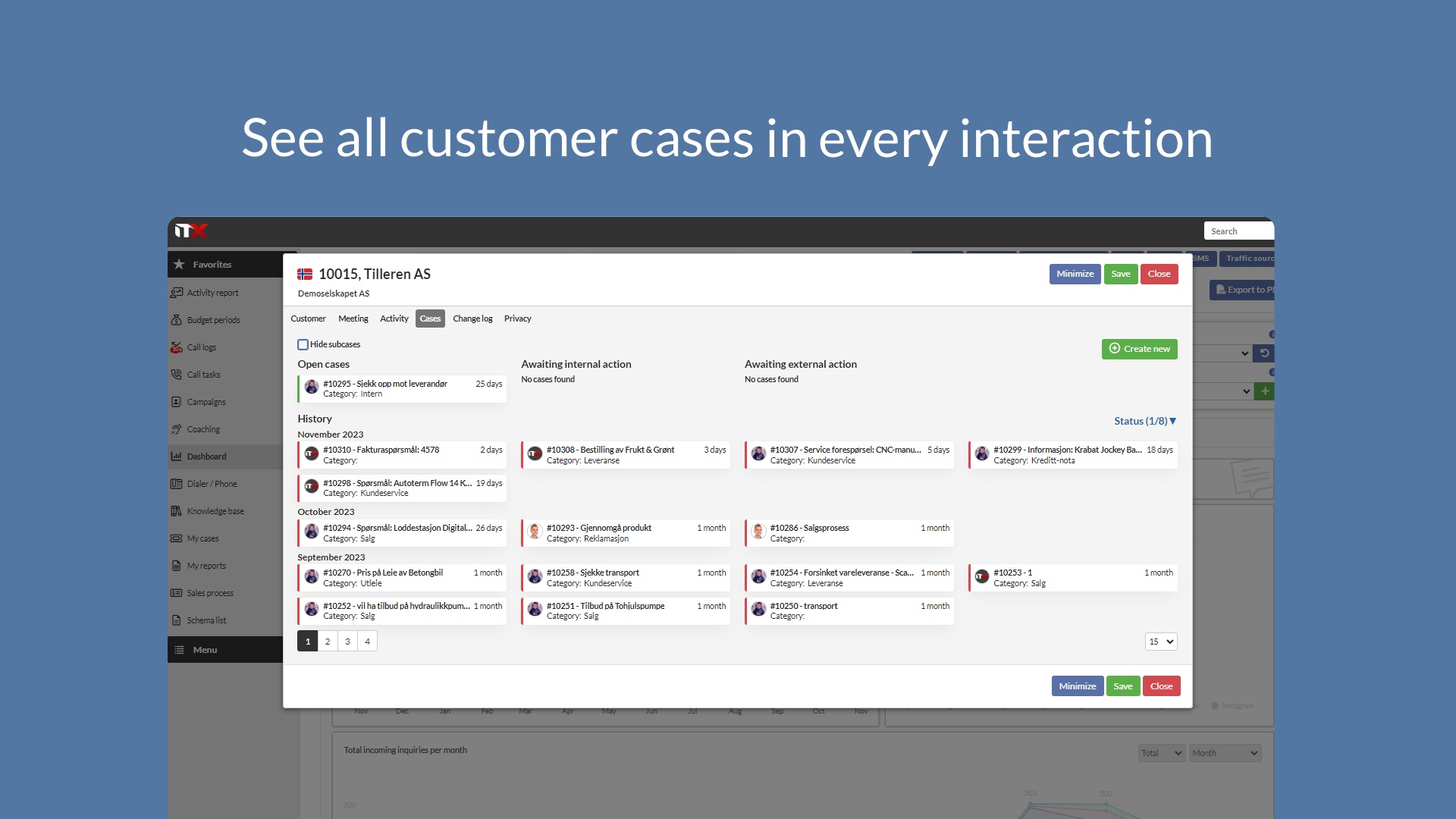Click Create new case button

pyautogui.click(x=1139, y=348)
